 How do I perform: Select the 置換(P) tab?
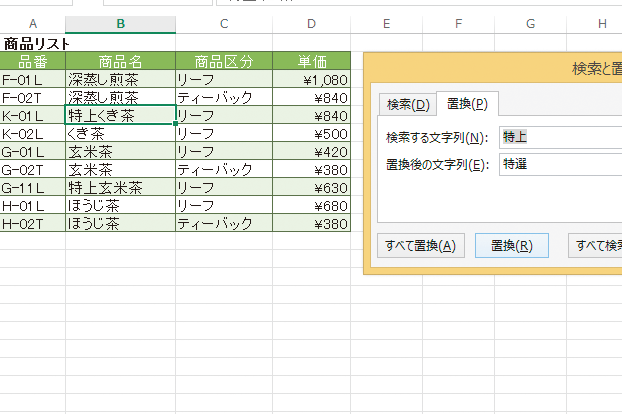click(467, 104)
